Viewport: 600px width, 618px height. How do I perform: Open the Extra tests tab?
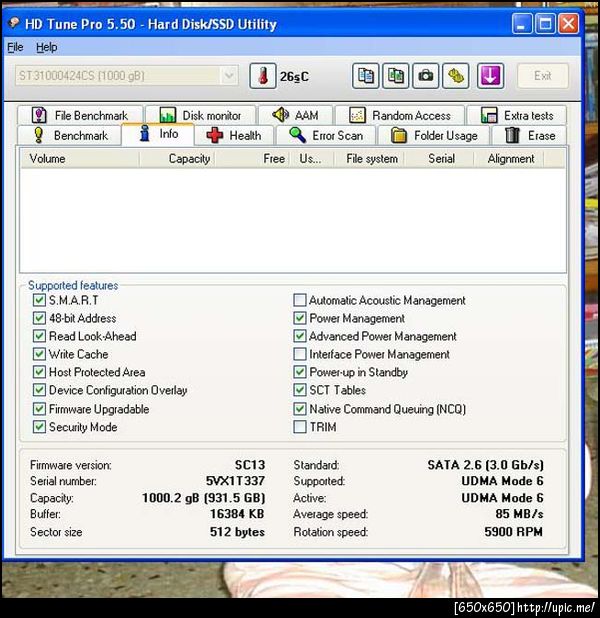tap(517, 115)
